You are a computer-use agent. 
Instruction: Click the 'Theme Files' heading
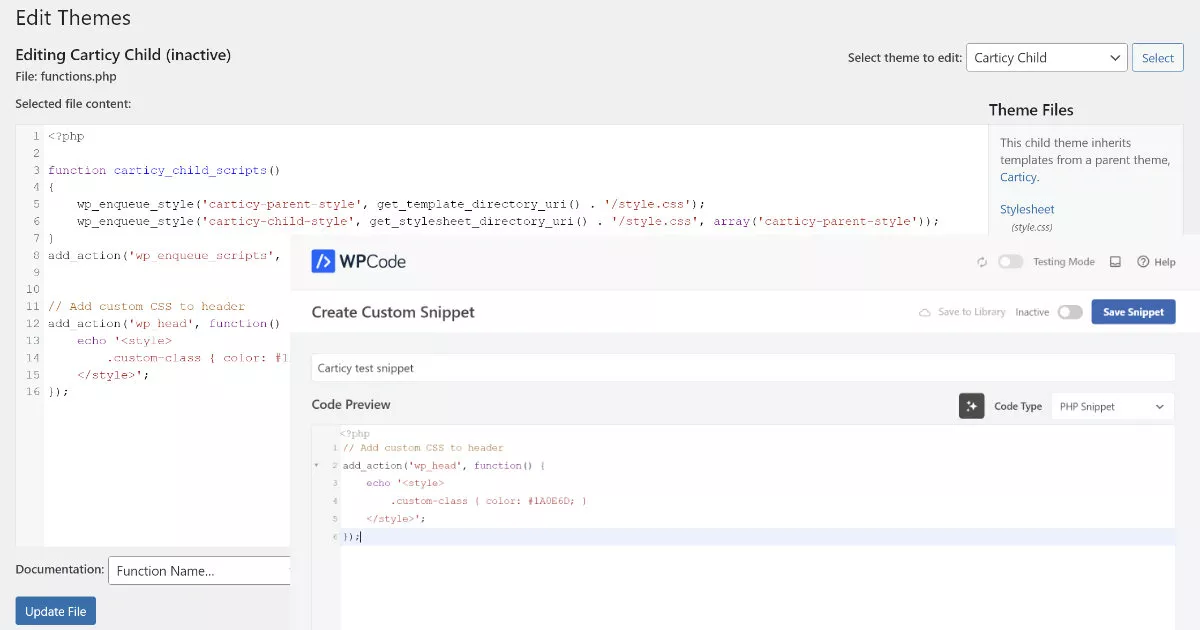1031,110
